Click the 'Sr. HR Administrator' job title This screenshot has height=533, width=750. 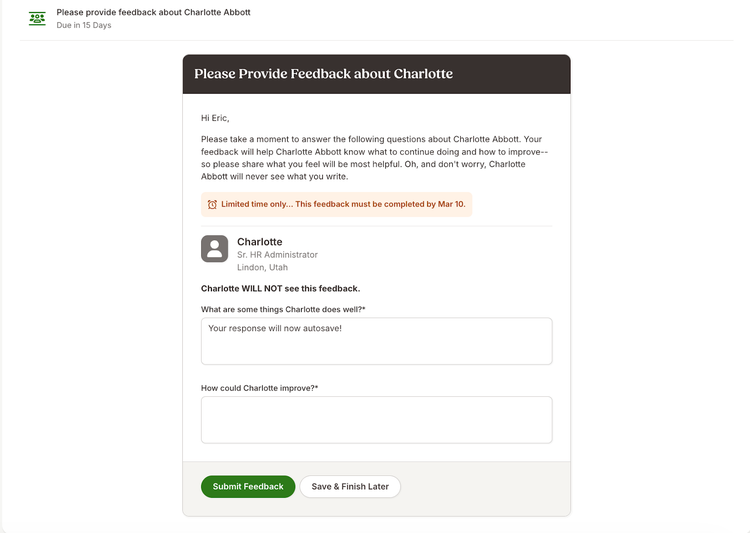[x=277, y=255]
